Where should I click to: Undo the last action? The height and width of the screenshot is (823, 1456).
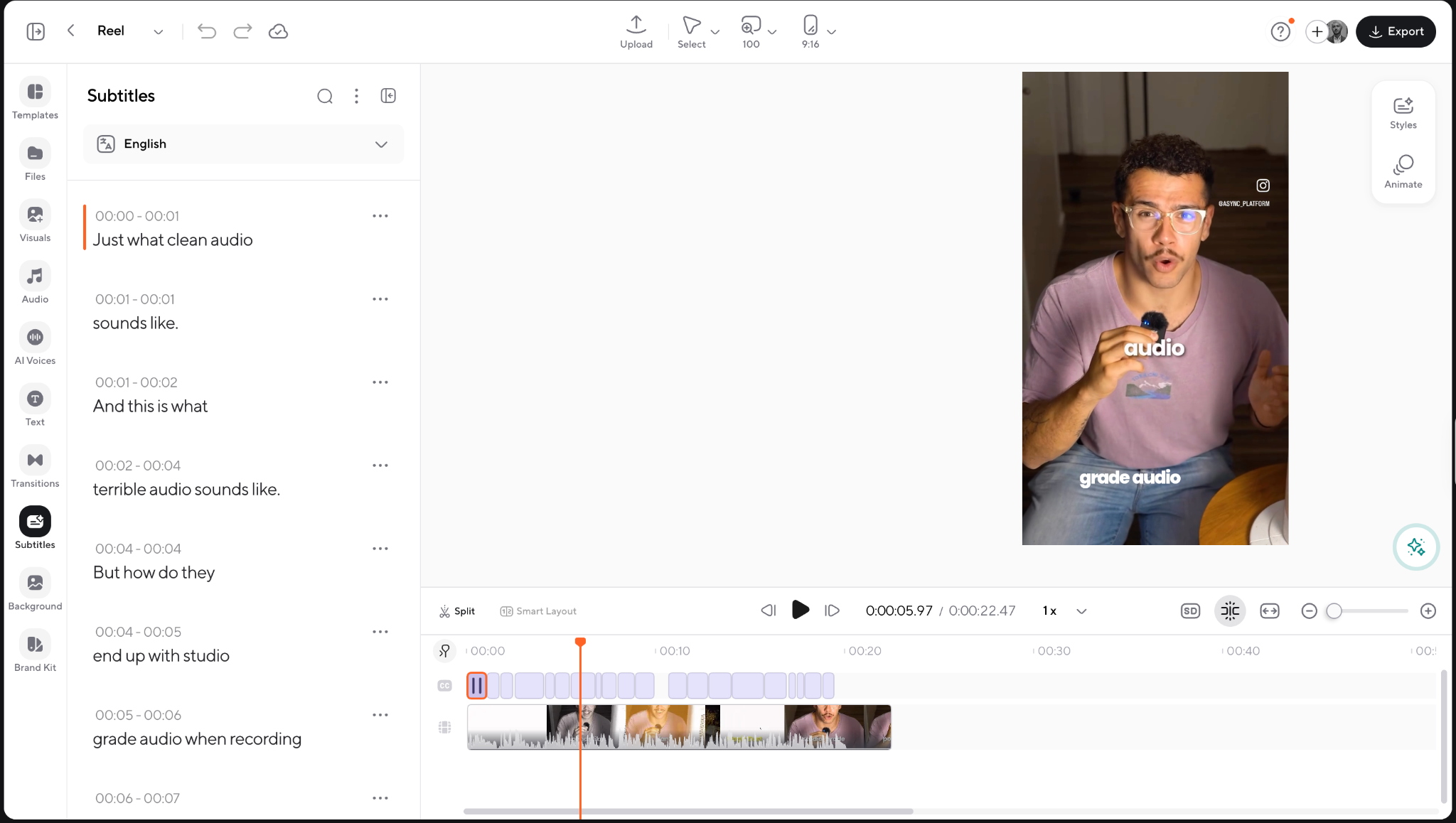(206, 31)
